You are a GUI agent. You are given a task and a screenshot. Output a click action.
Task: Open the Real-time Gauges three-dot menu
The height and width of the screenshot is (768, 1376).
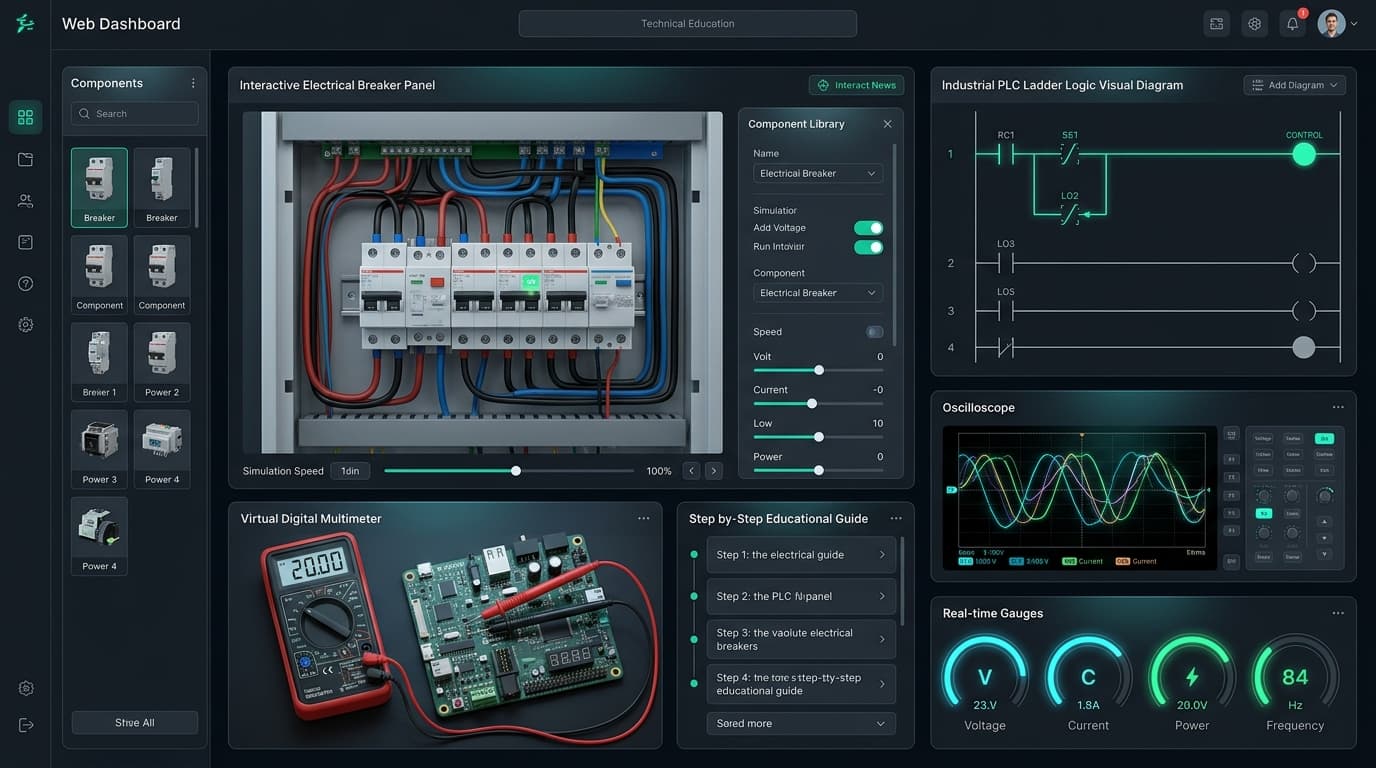point(1338,613)
